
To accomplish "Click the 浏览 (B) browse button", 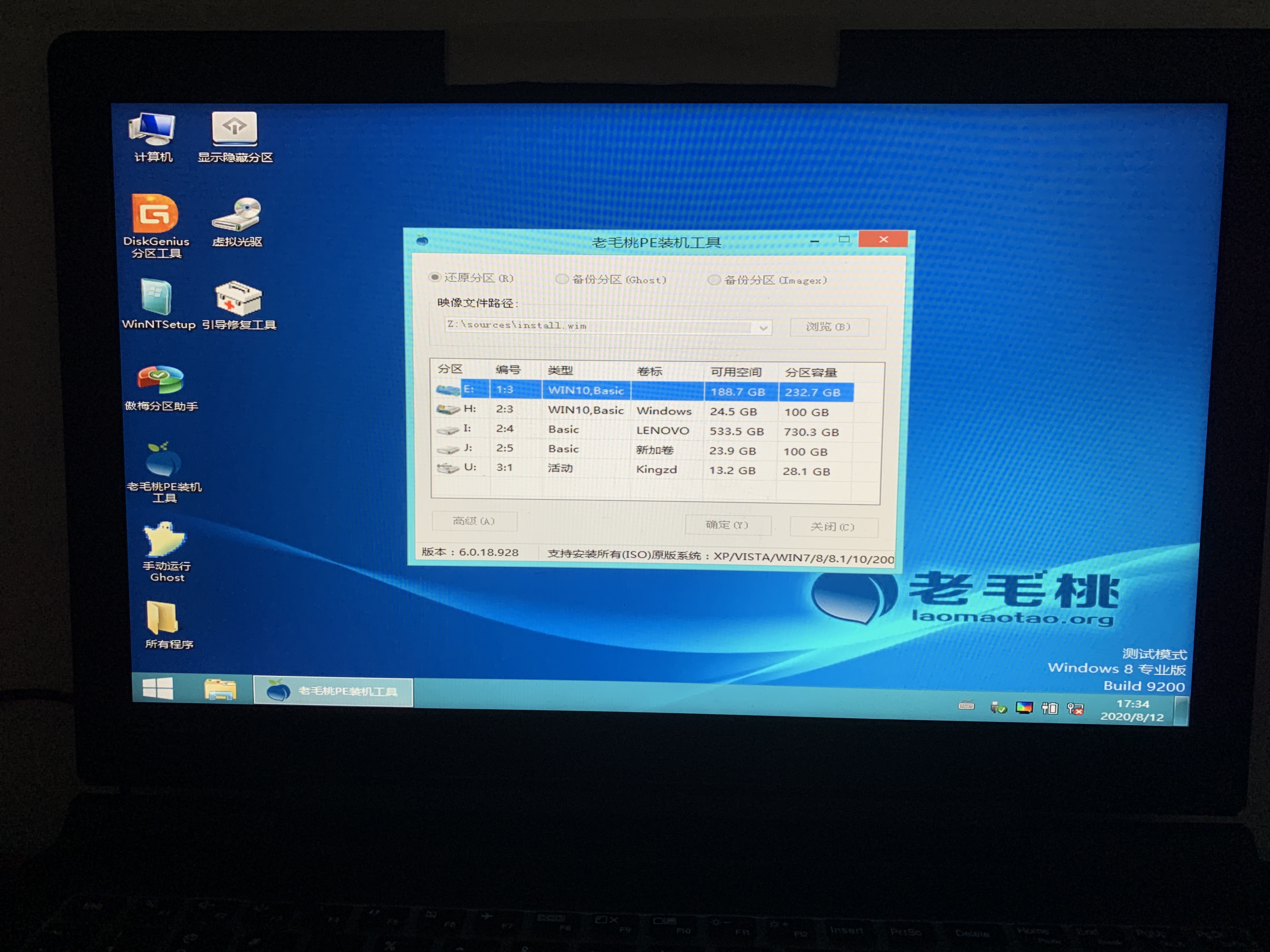I will click(828, 326).
